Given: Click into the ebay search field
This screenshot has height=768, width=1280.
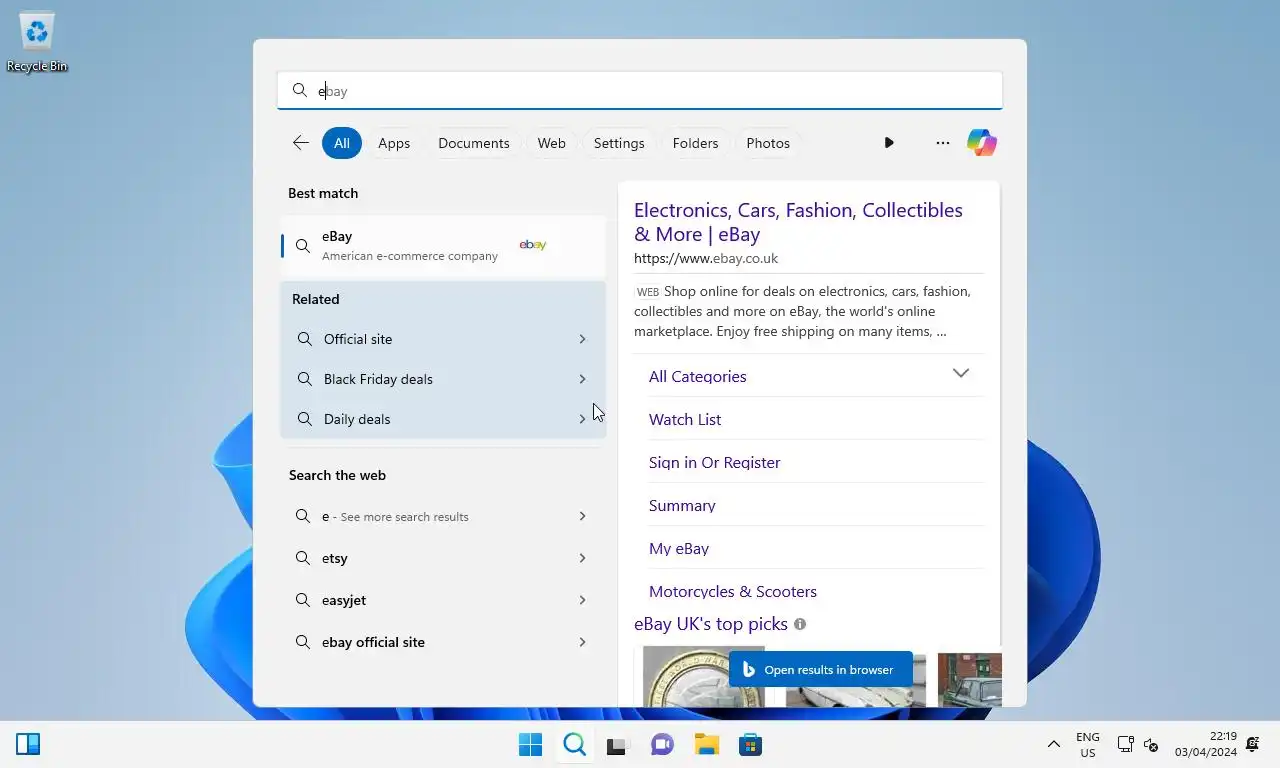Looking at the screenshot, I should 640,90.
